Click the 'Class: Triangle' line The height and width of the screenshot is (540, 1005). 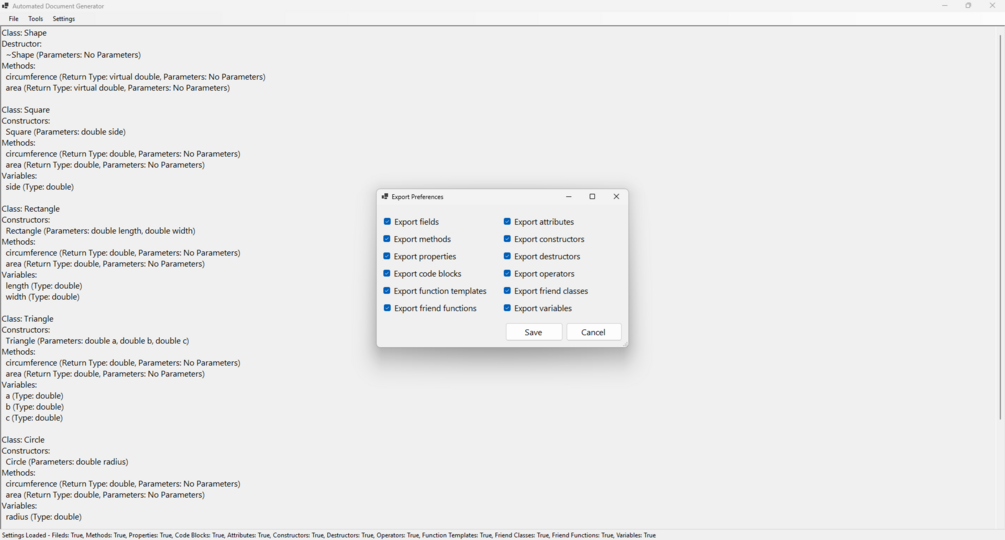[28, 318]
